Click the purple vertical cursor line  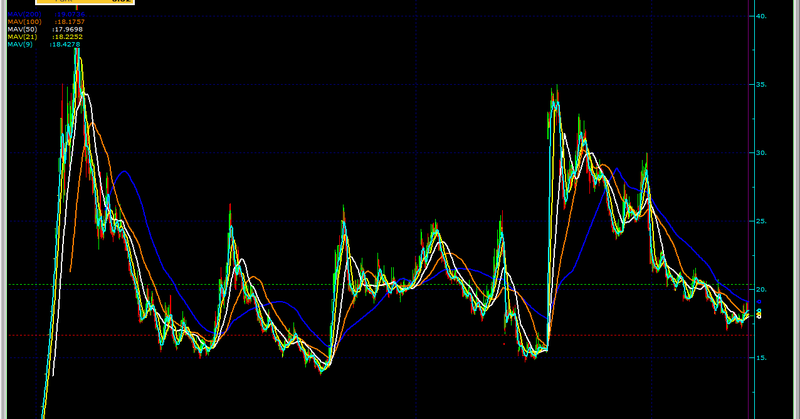748,209
